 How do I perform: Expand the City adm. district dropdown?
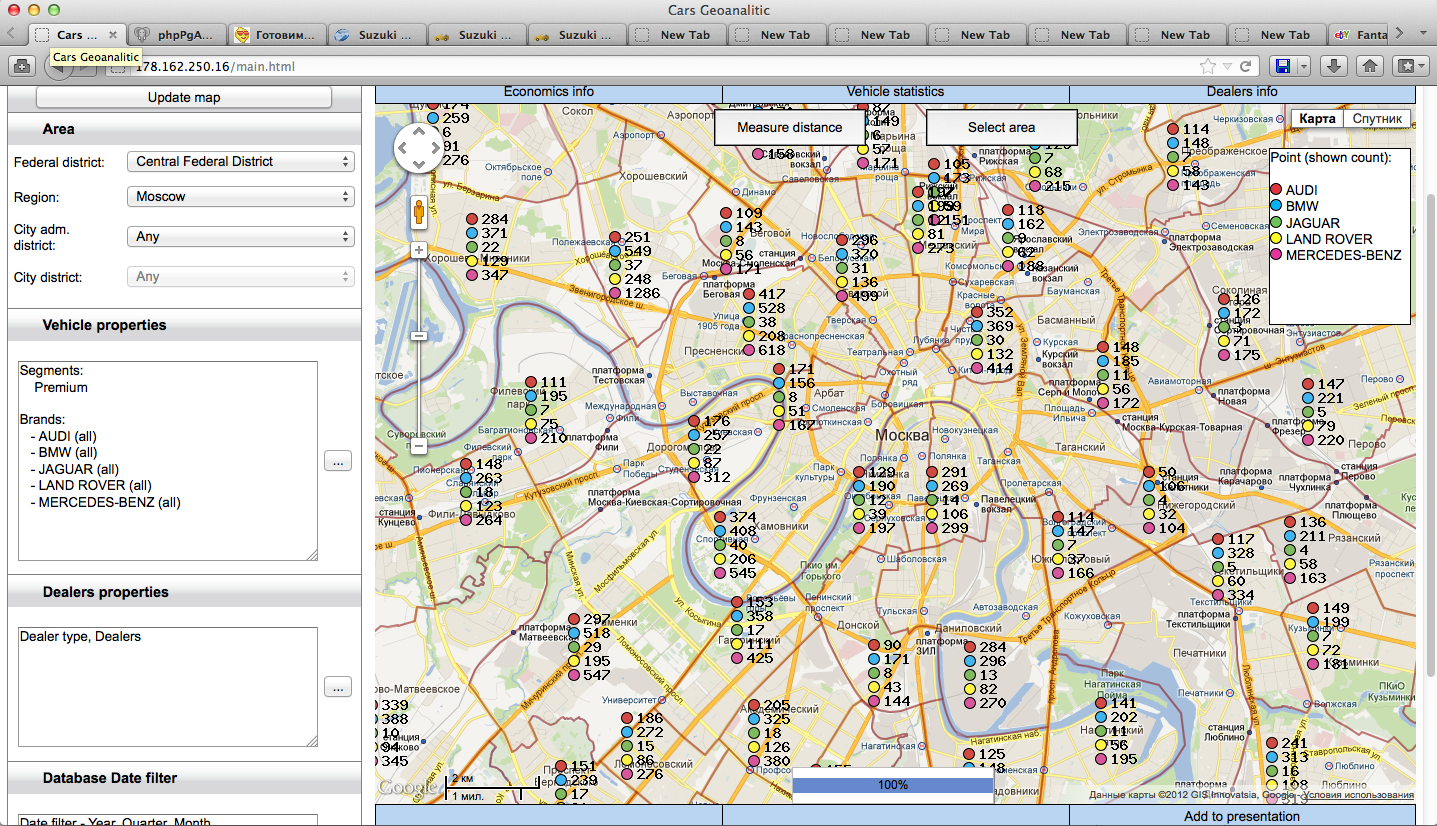click(240, 237)
